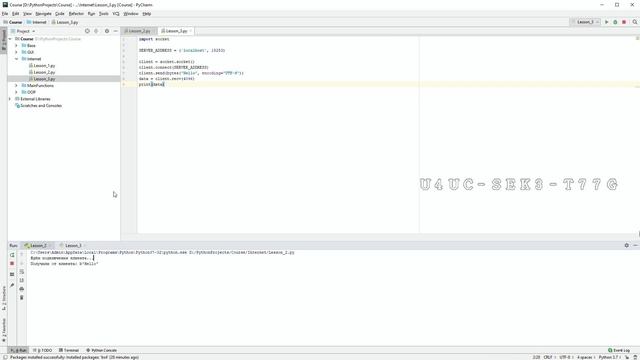Open Search Everywhere magnifier icon

635,22
